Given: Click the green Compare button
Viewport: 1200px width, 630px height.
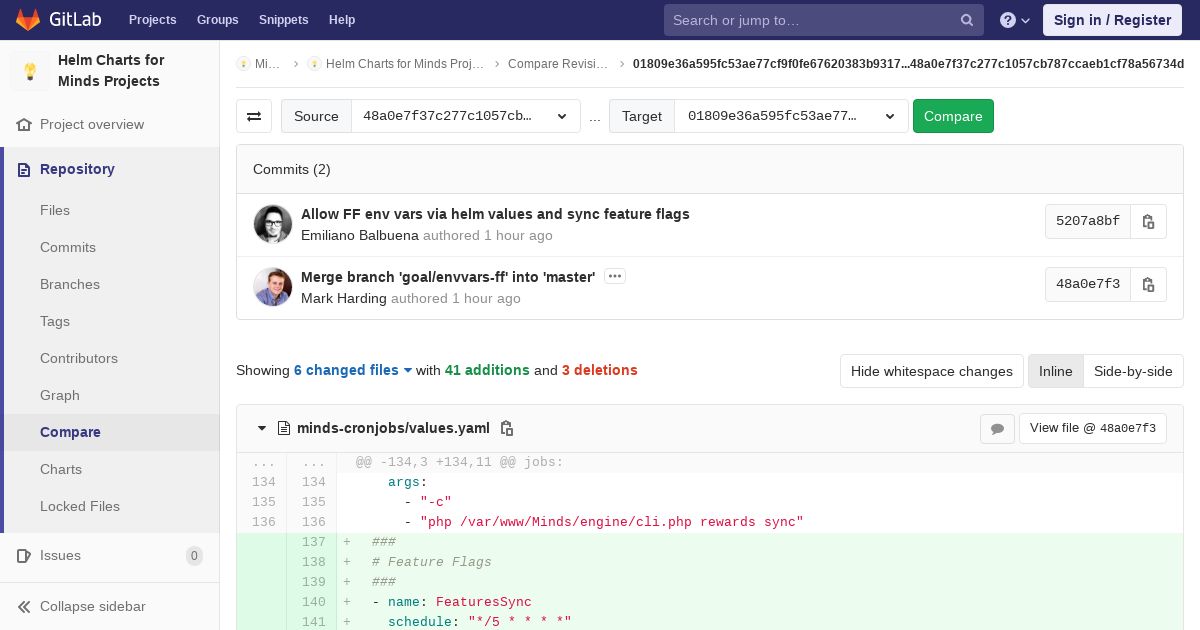Looking at the screenshot, I should 953,116.
